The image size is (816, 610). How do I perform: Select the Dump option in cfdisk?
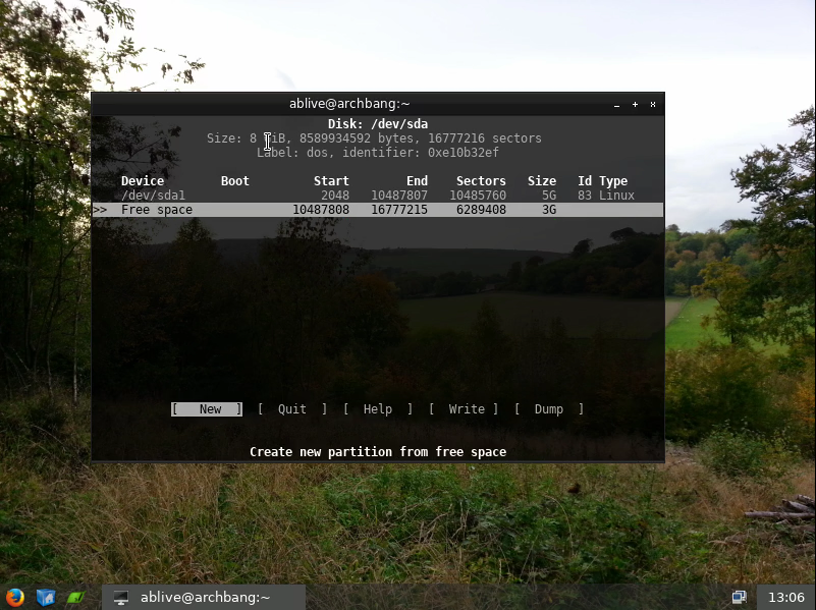tap(549, 409)
